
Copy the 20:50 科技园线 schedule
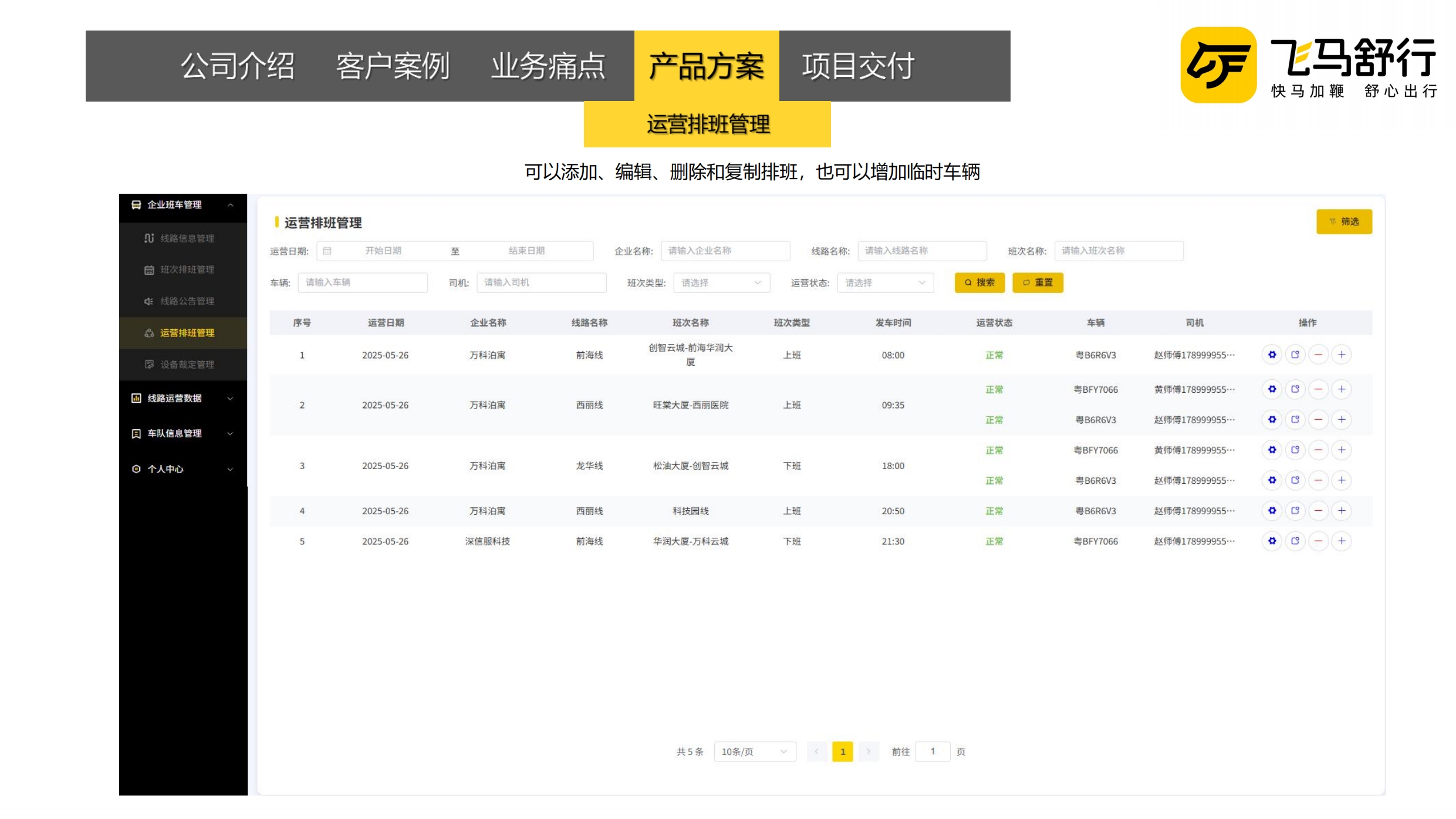pos(1295,511)
